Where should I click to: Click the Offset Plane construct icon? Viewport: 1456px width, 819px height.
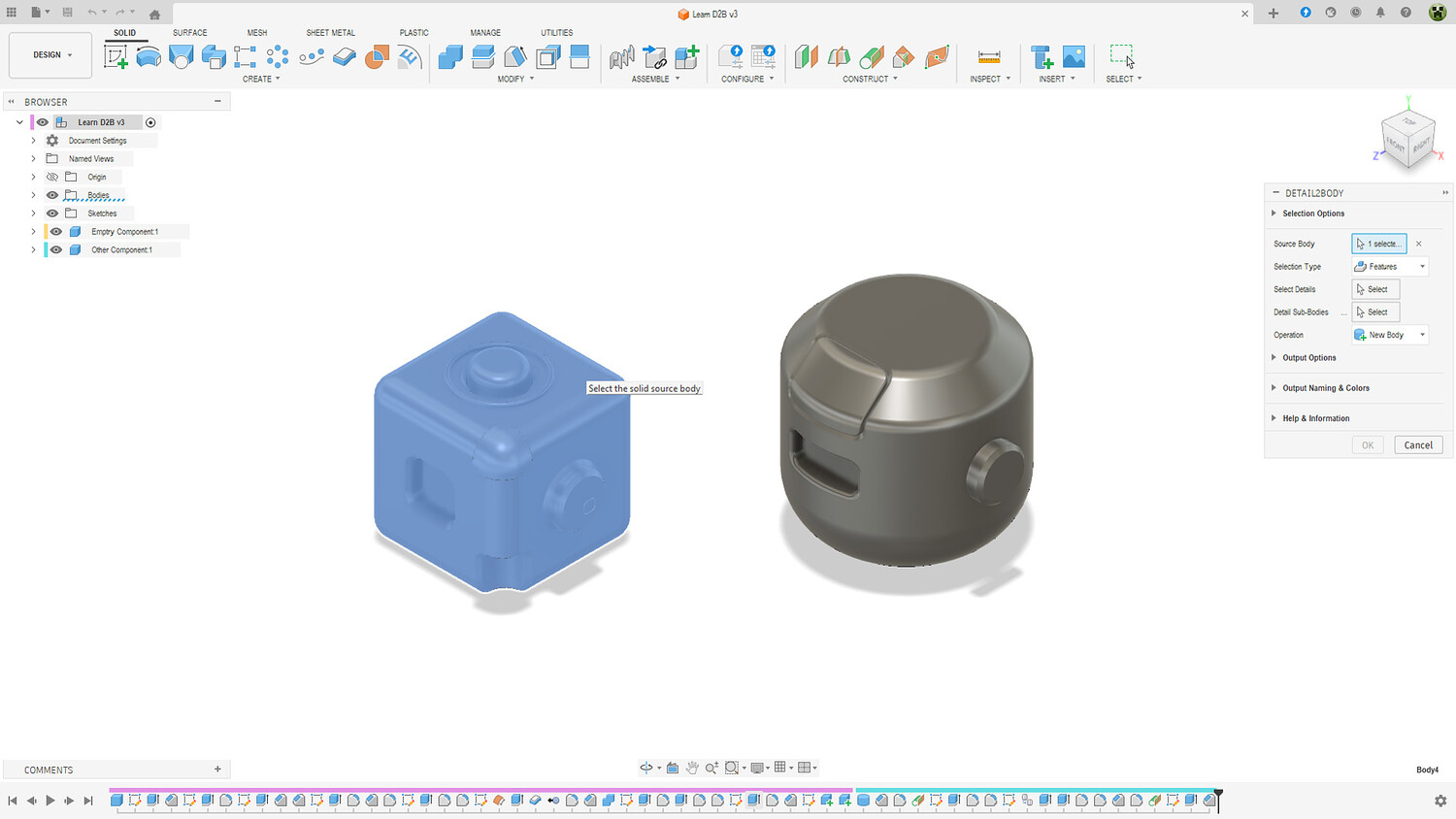[807, 56]
